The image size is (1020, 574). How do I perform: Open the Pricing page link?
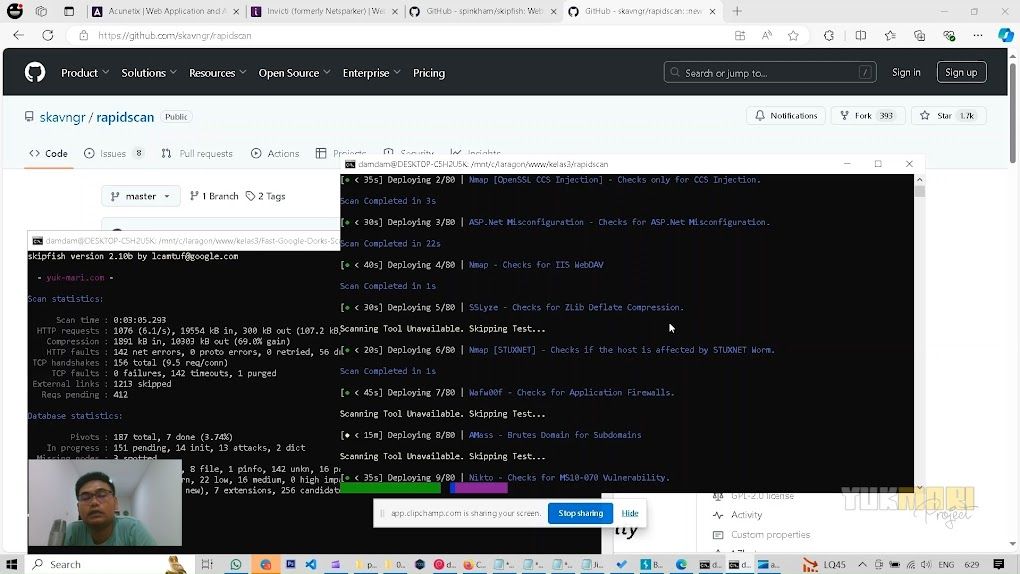[429, 73]
